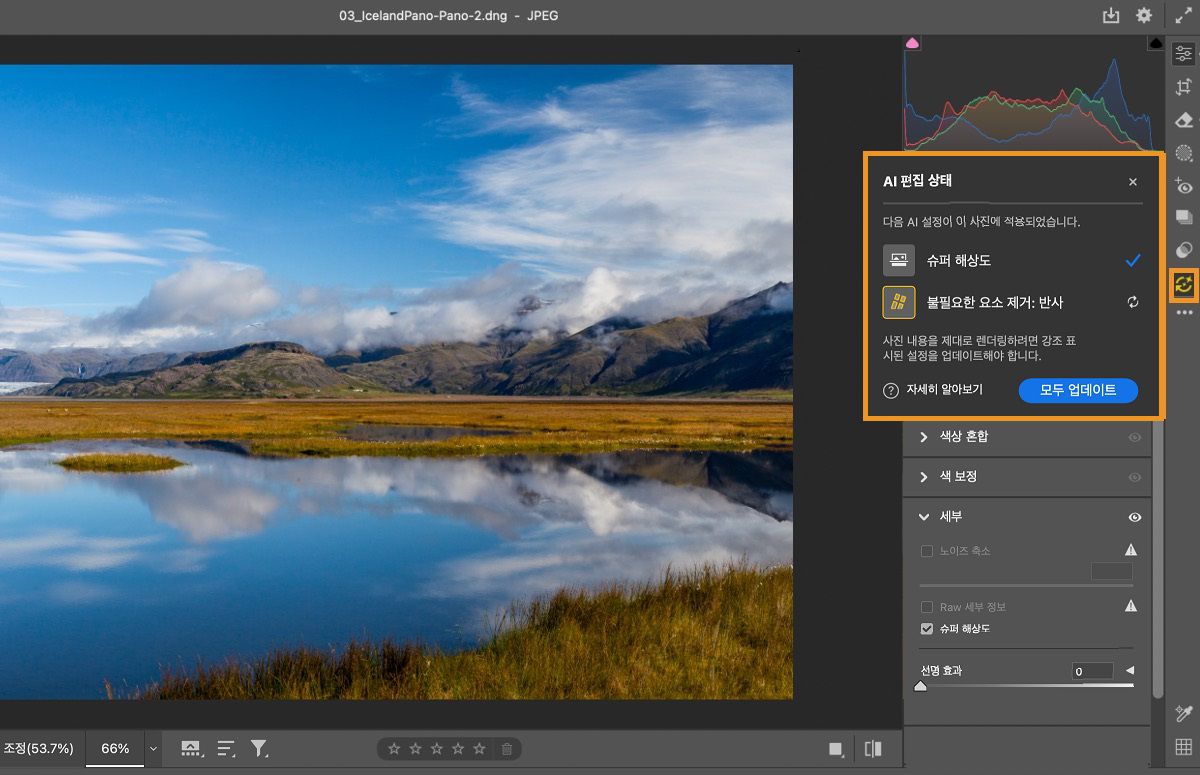
Task: Enable the Raw 세부 정보 checkbox
Action: click(926, 607)
